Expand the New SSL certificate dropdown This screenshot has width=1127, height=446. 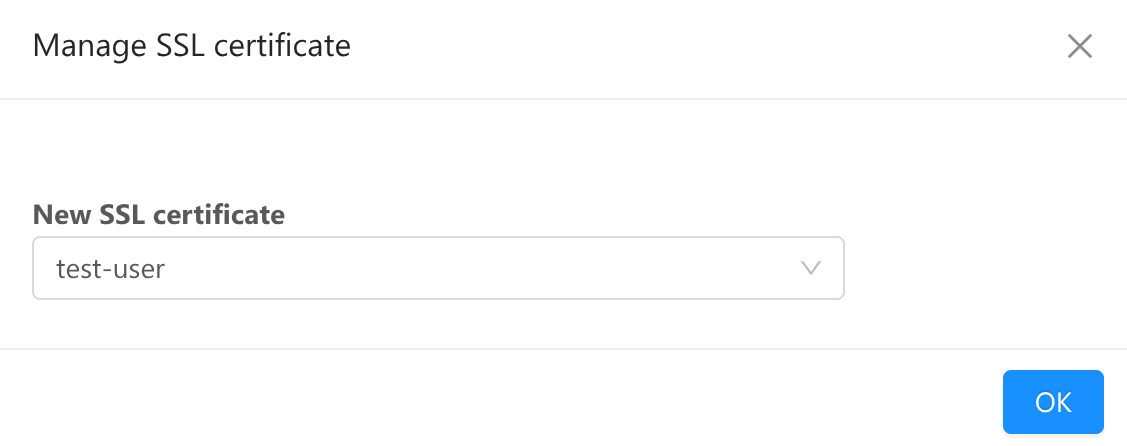coord(438,268)
